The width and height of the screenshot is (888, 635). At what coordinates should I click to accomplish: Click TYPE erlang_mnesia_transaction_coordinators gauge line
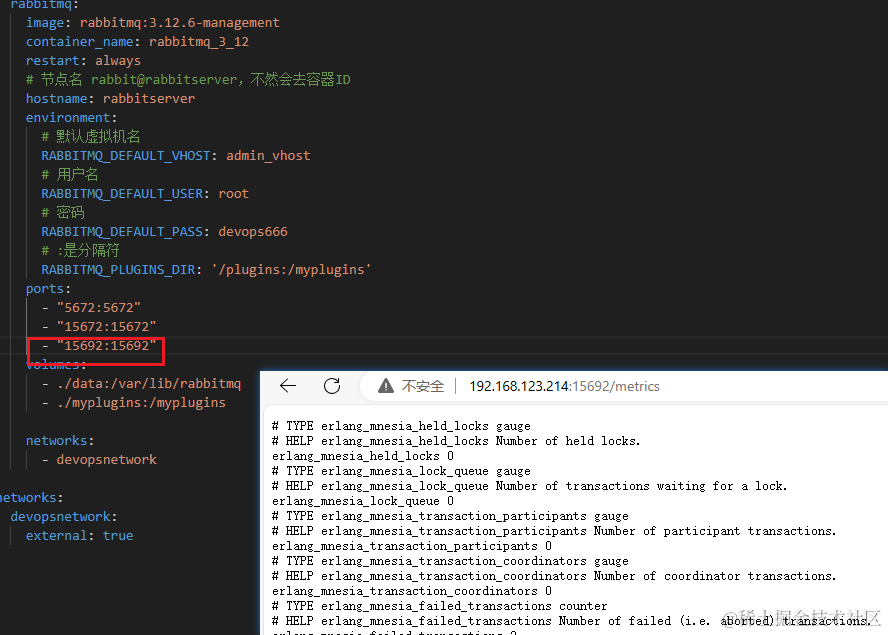point(450,561)
